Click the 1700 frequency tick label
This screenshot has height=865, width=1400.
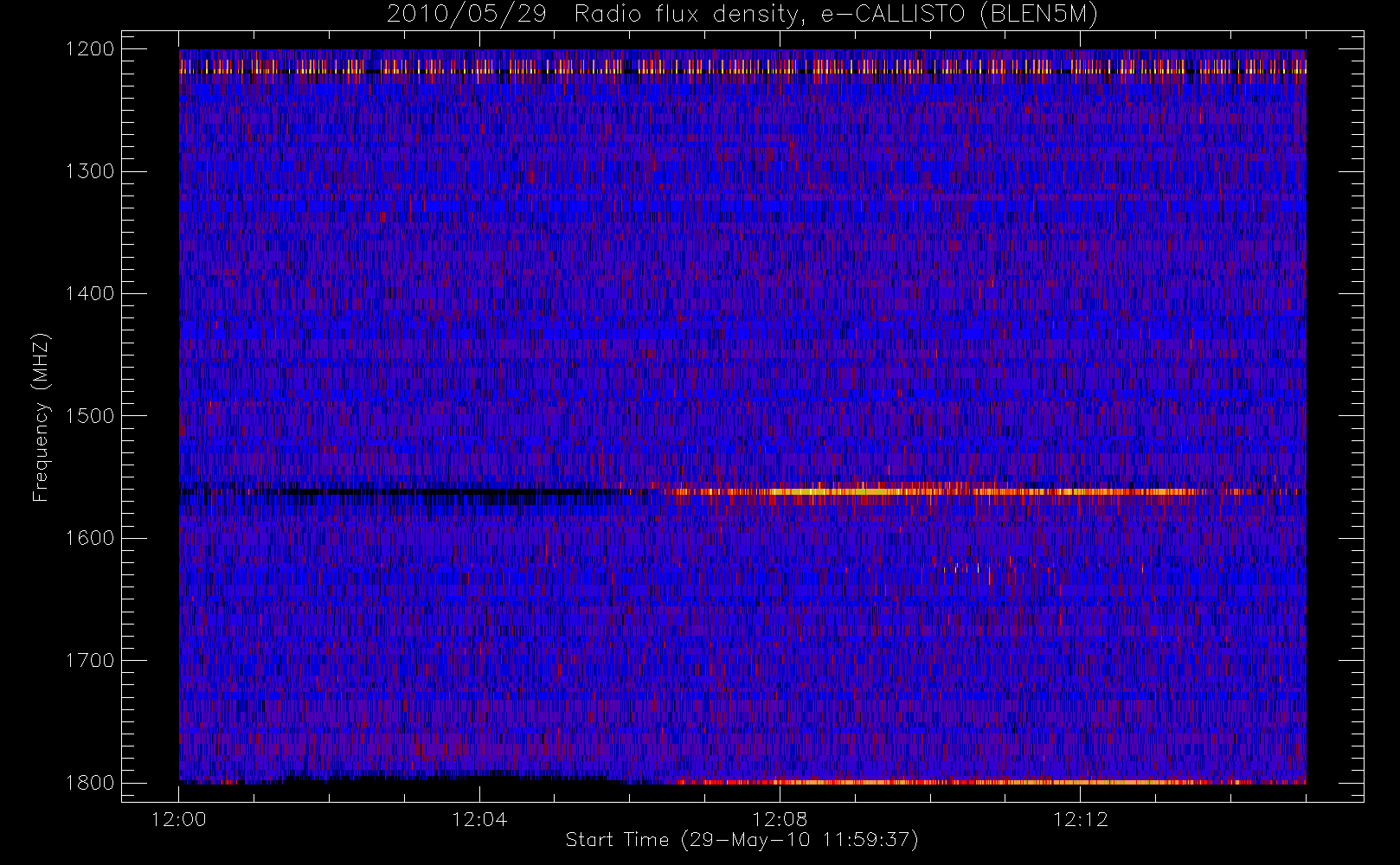click(91, 661)
